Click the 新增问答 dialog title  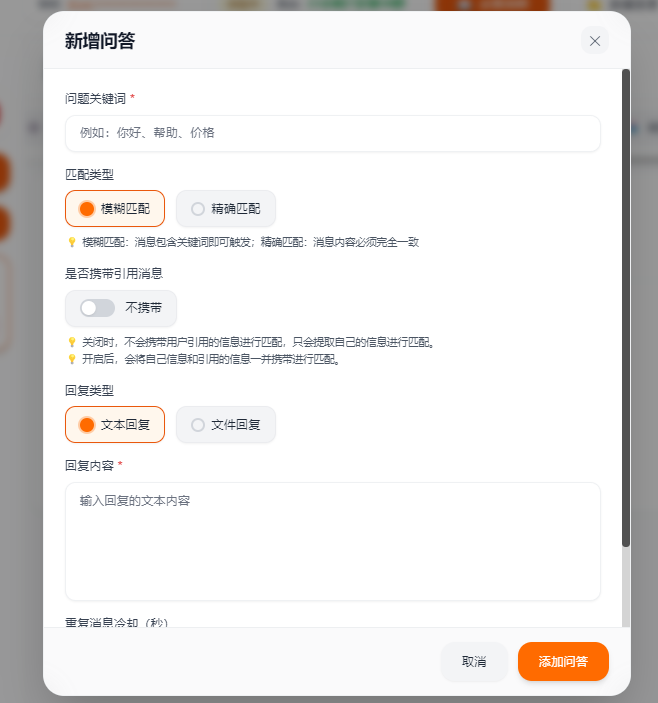click(100, 41)
